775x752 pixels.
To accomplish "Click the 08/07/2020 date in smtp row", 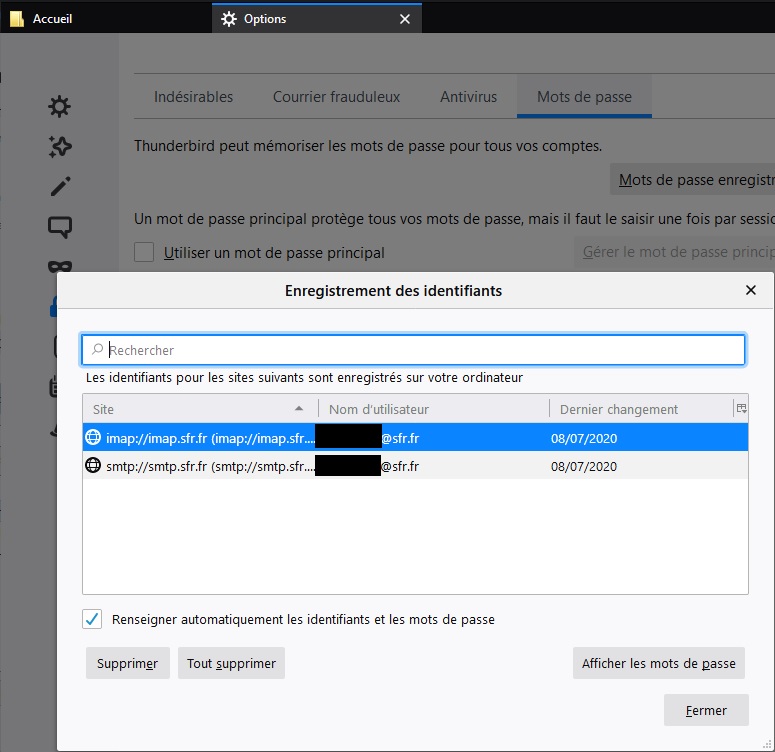I will pos(584,466).
